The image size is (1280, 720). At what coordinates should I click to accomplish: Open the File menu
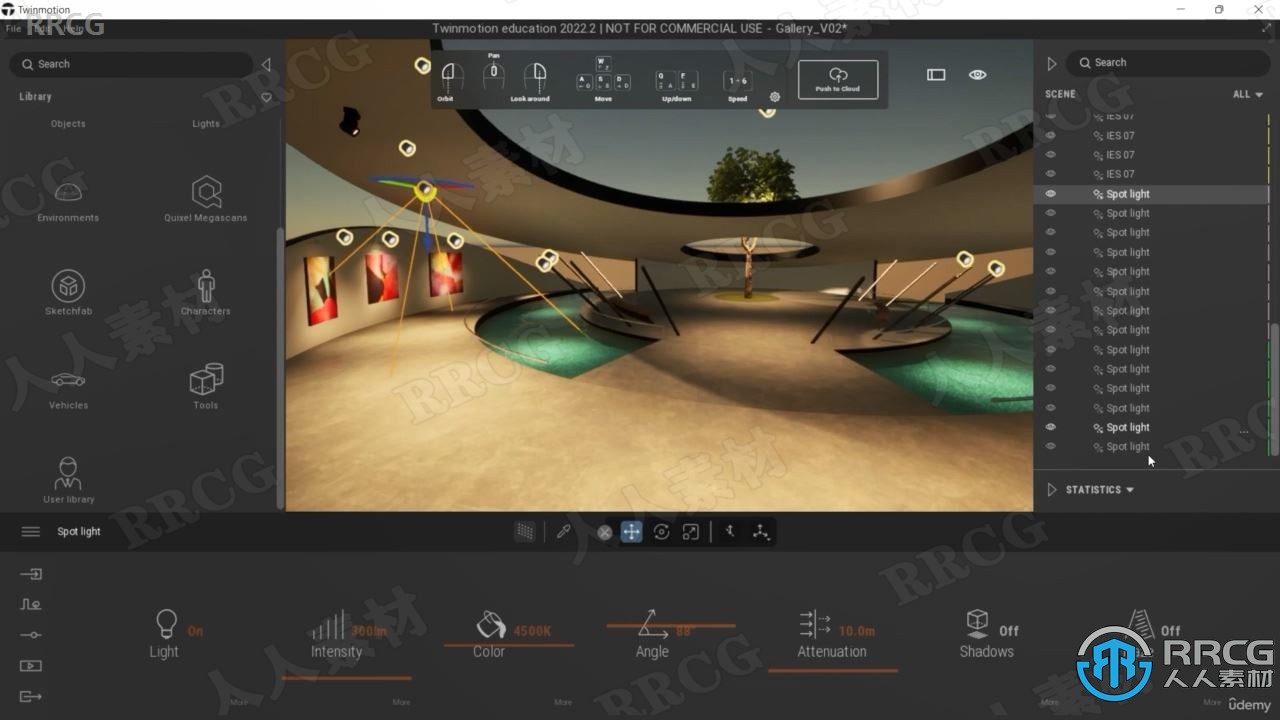pyautogui.click(x=13, y=29)
